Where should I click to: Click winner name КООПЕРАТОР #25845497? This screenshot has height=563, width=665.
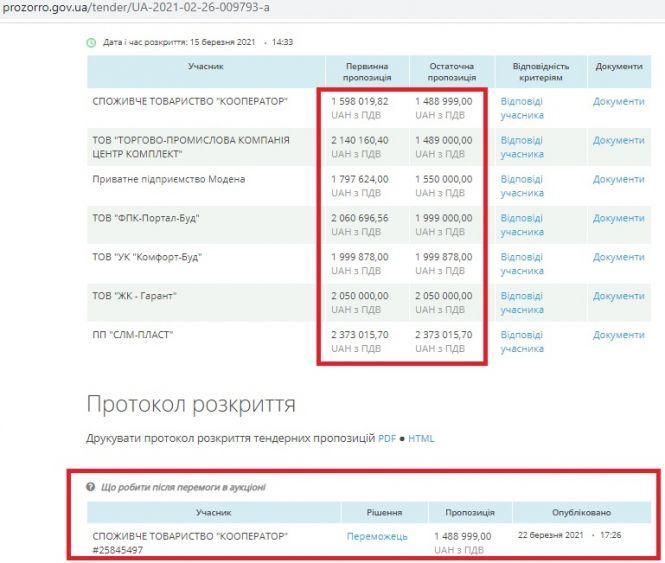[190, 543]
